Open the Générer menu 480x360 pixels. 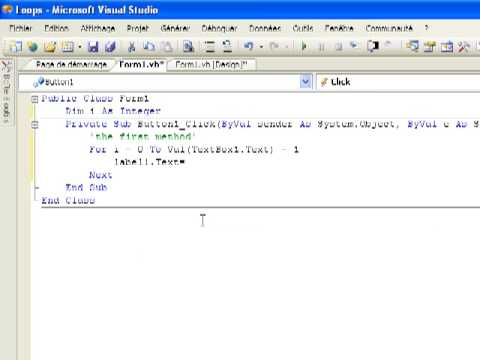[175, 28]
